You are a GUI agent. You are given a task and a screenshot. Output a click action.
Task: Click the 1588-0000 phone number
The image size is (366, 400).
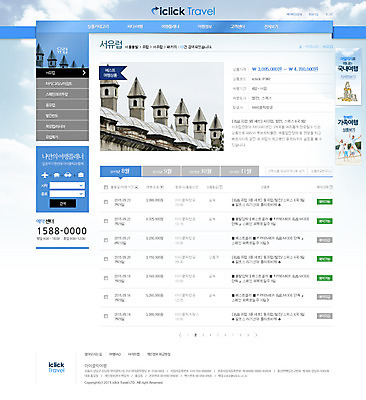tap(62, 231)
